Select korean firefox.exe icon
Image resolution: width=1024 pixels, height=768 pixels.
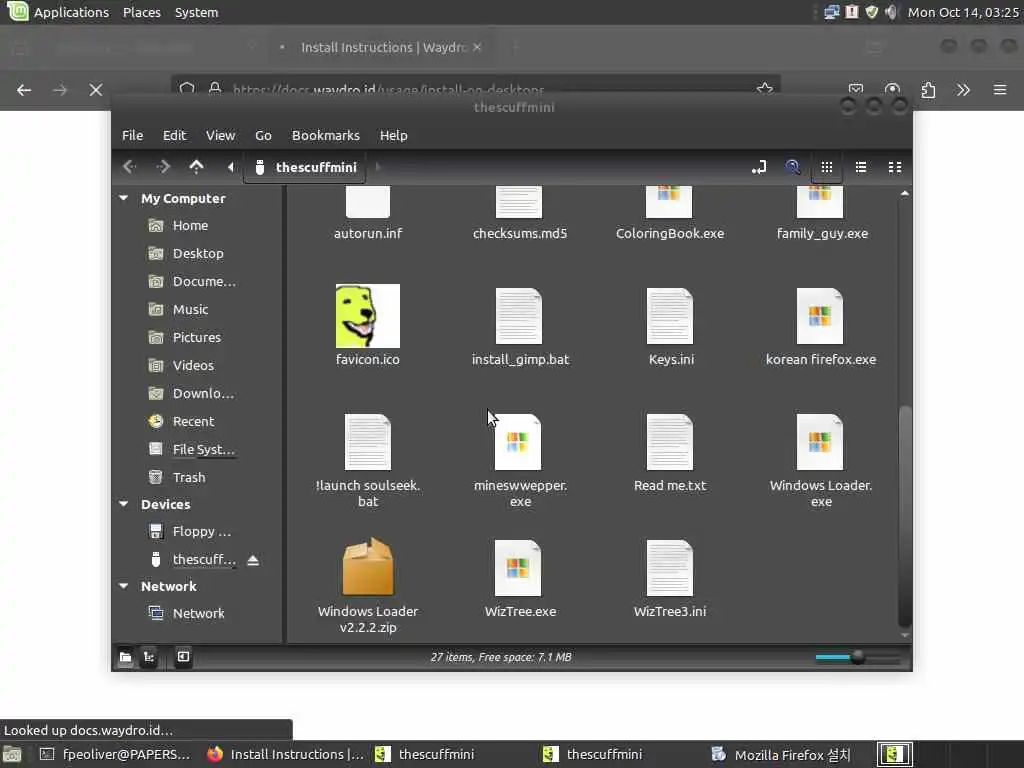point(820,316)
